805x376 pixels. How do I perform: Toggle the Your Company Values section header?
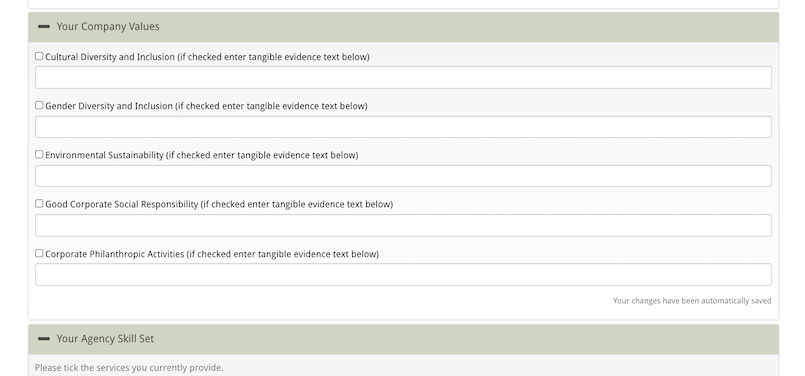403,27
